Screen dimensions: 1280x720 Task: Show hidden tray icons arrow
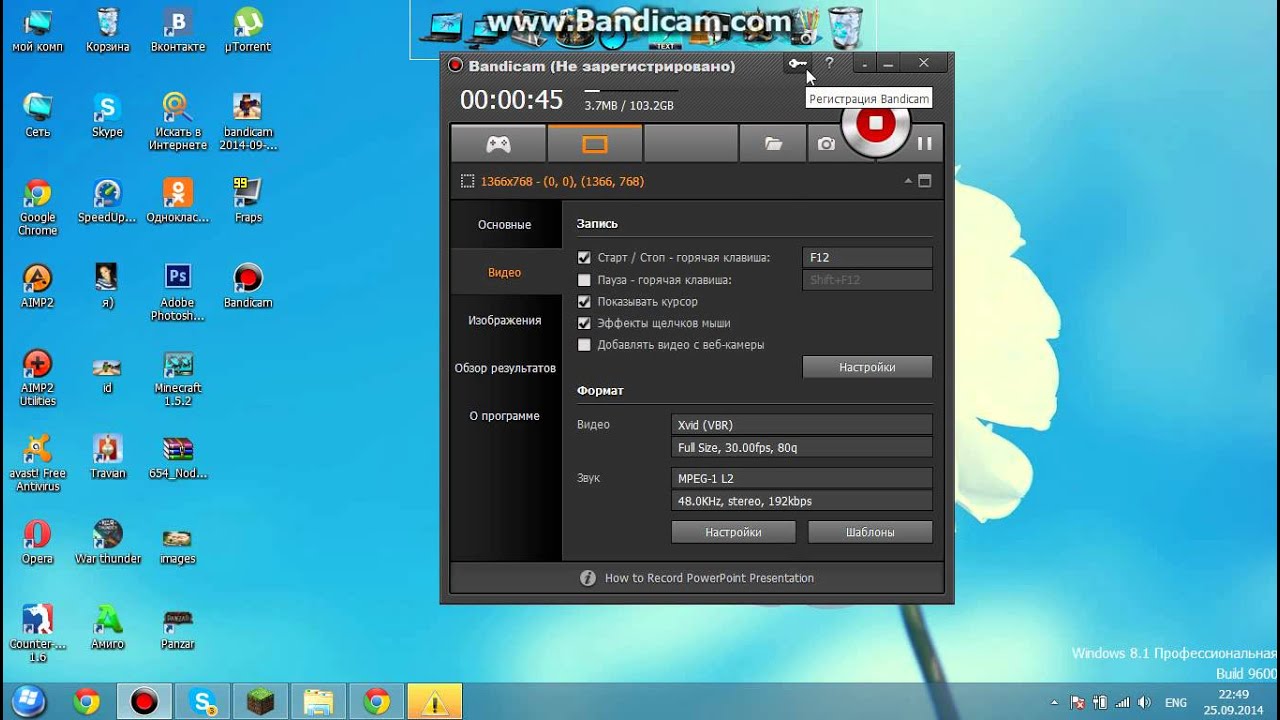coord(1054,703)
